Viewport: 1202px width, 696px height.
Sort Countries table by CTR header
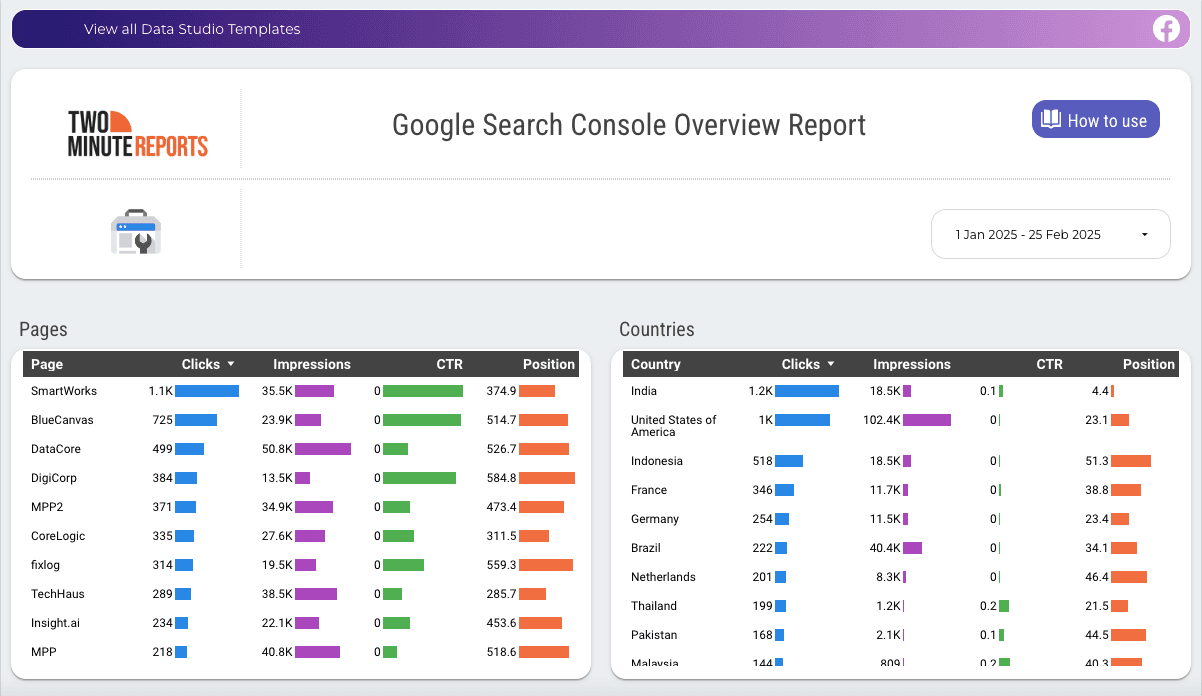1049,364
